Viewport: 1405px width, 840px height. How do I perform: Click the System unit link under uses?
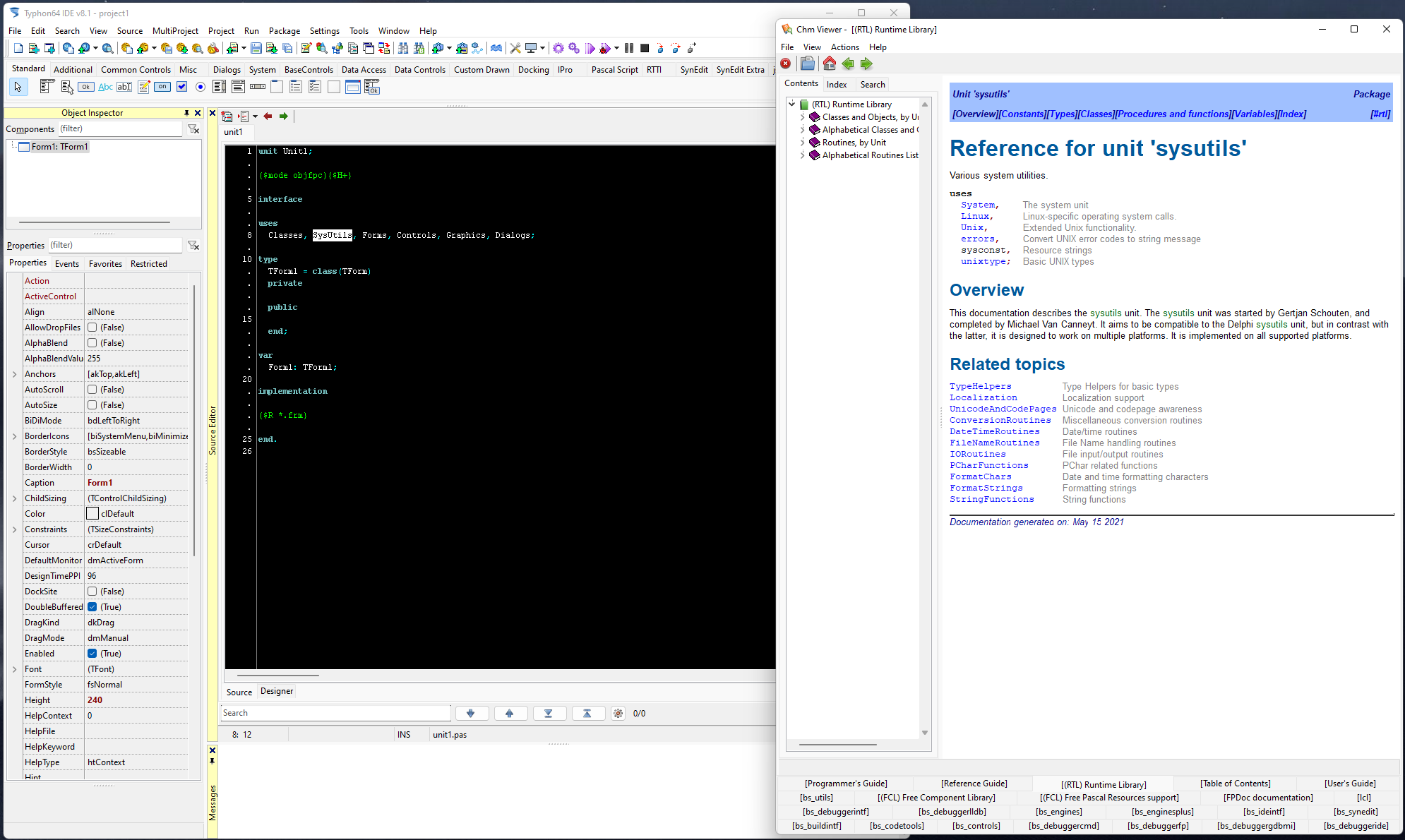point(978,205)
